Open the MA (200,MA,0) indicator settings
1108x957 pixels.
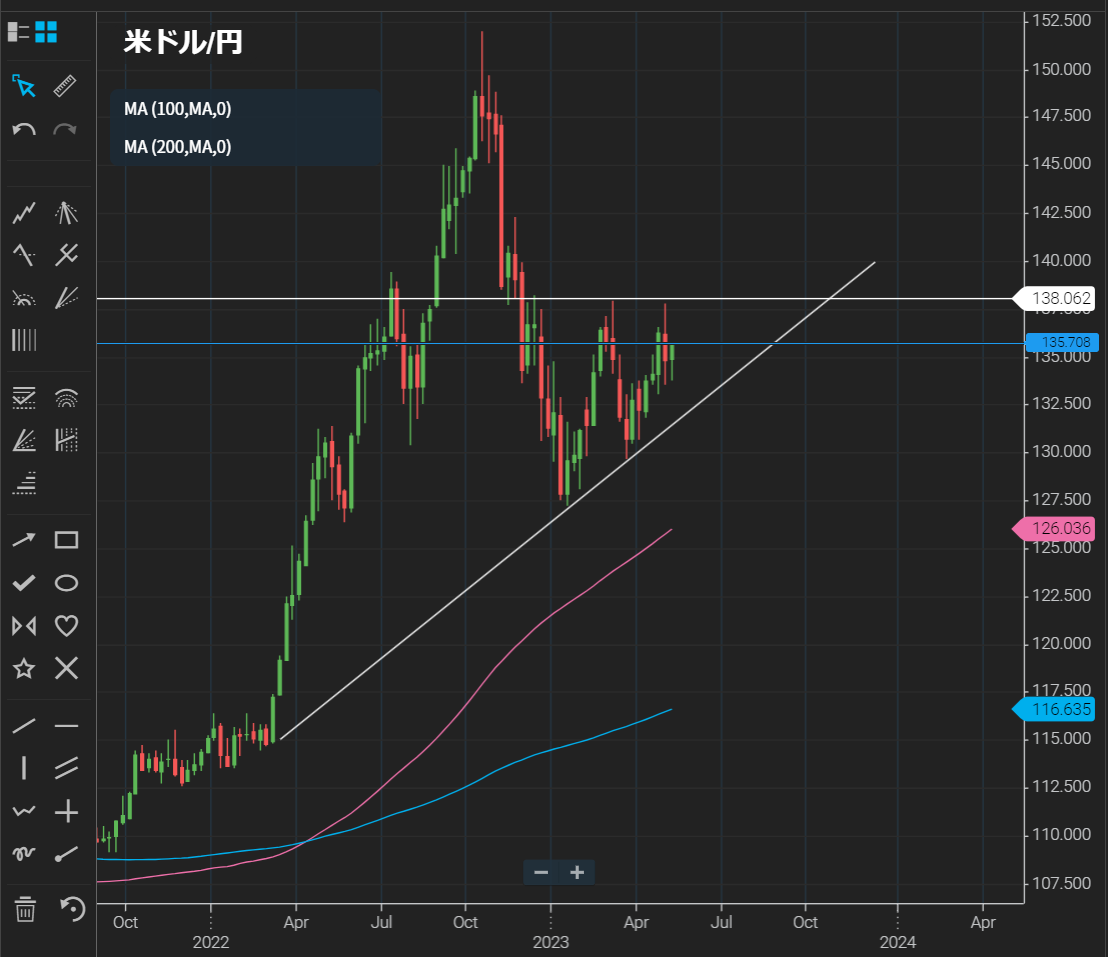click(x=177, y=147)
